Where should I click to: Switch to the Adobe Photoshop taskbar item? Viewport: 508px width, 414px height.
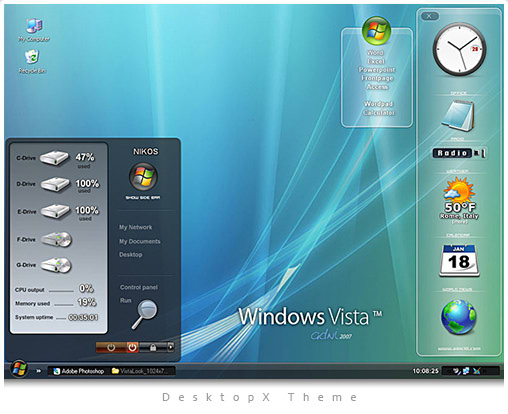click(79, 371)
